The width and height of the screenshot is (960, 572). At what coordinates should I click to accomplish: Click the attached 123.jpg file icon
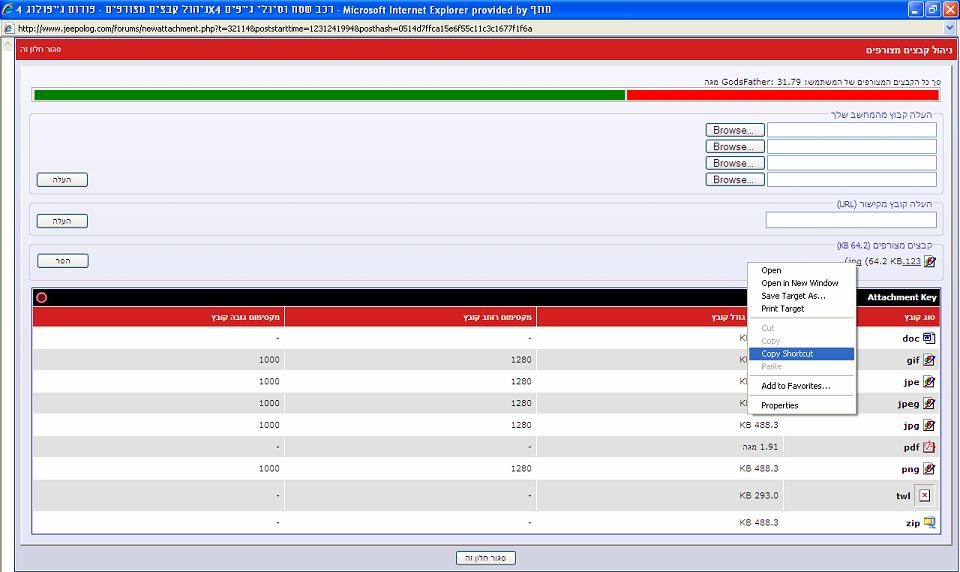[x=930, y=261]
